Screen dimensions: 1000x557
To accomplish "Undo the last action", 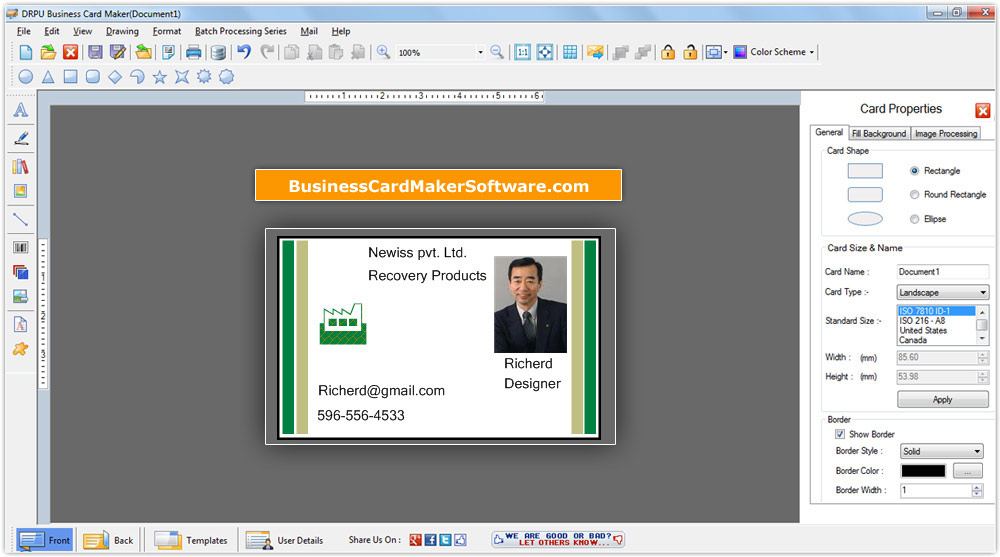I will (x=244, y=52).
